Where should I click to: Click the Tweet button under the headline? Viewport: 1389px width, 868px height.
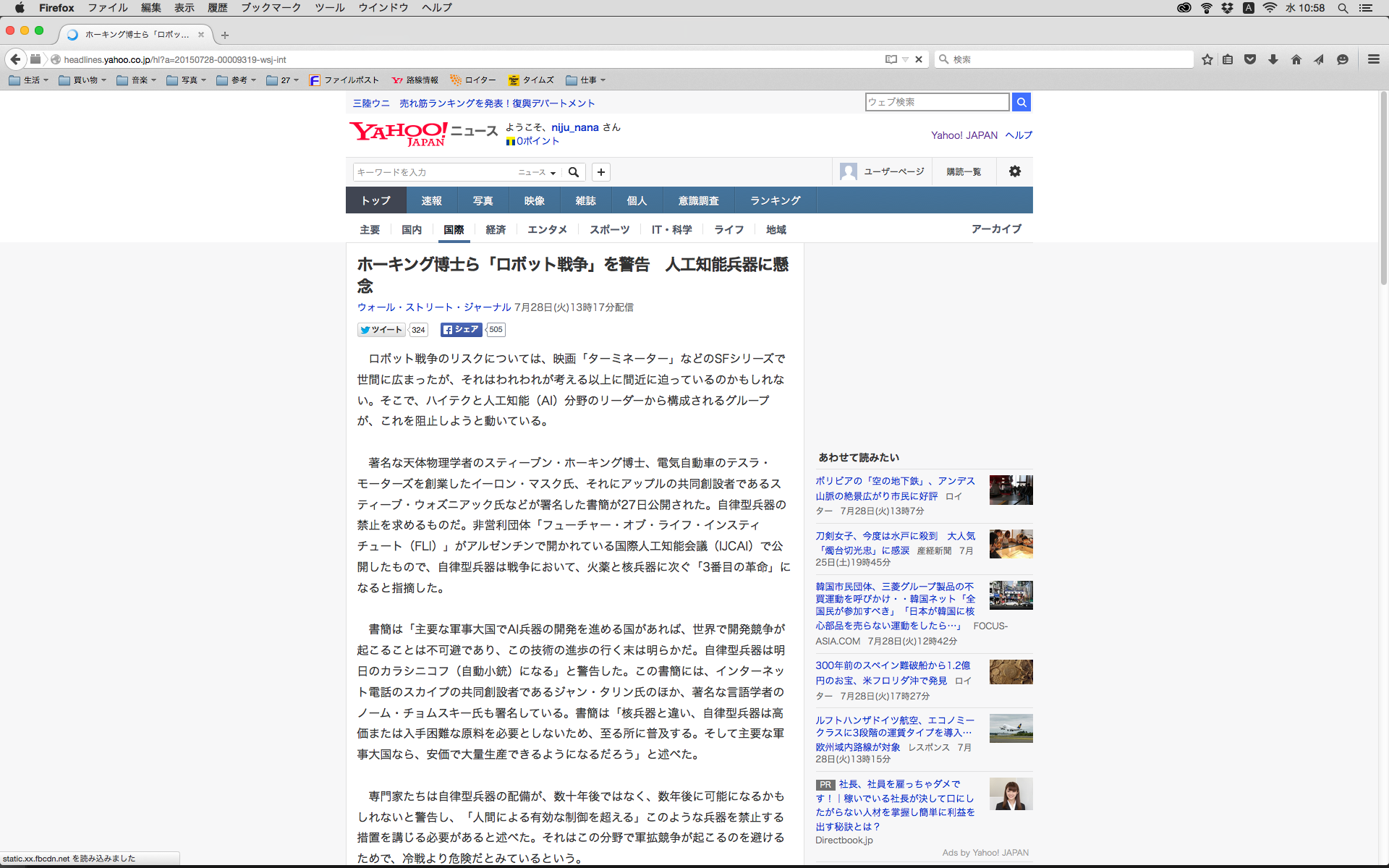click(381, 330)
